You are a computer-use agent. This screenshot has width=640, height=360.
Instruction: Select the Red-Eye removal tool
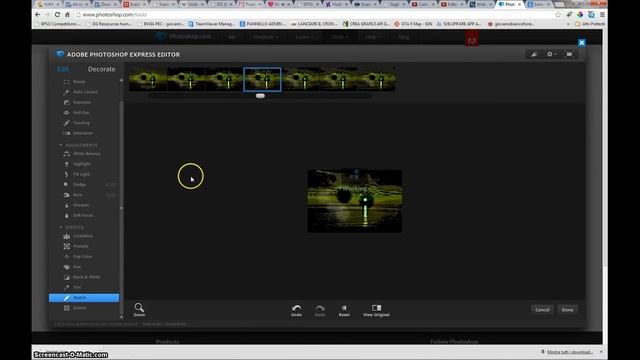(77, 112)
